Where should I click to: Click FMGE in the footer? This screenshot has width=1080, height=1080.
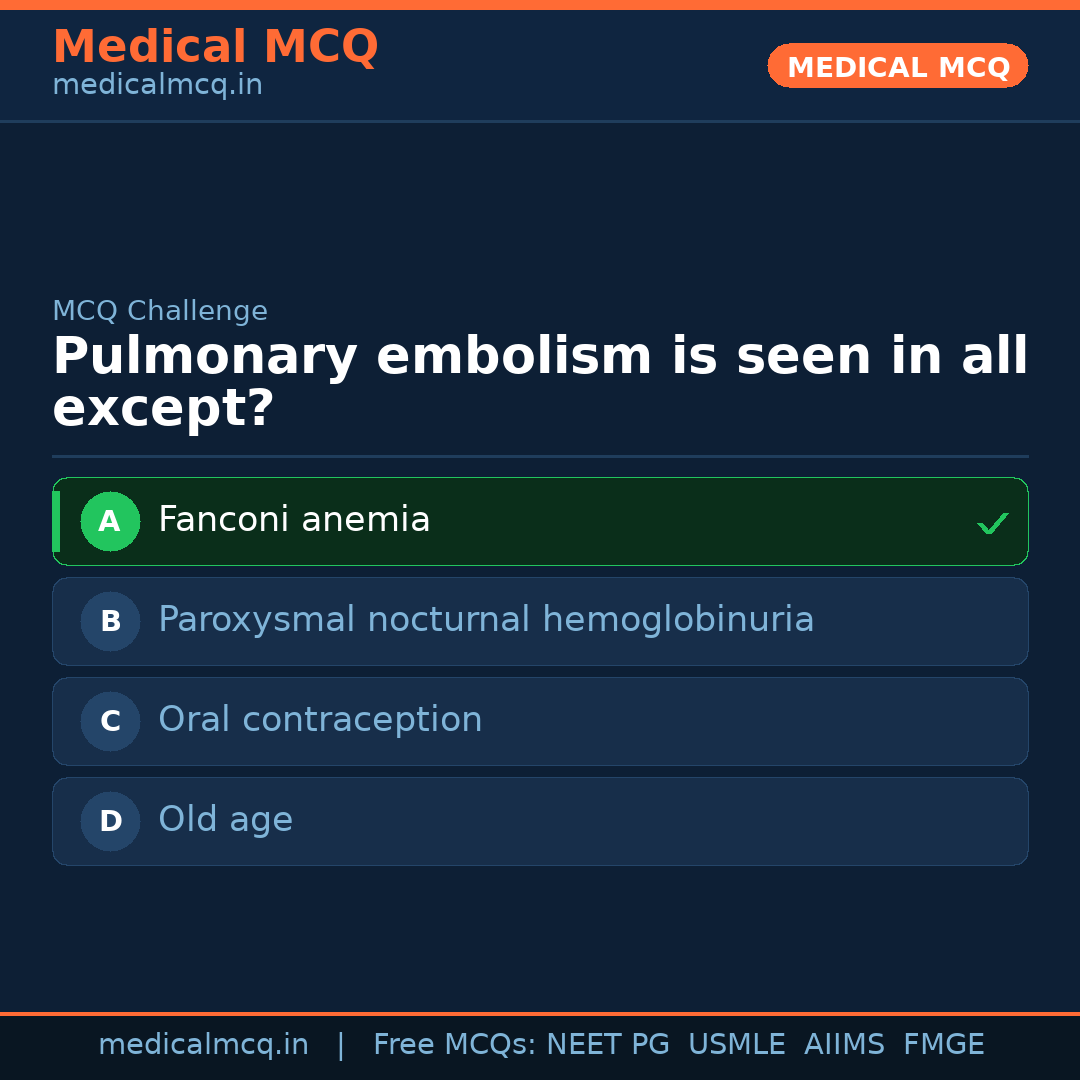tap(943, 1045)
